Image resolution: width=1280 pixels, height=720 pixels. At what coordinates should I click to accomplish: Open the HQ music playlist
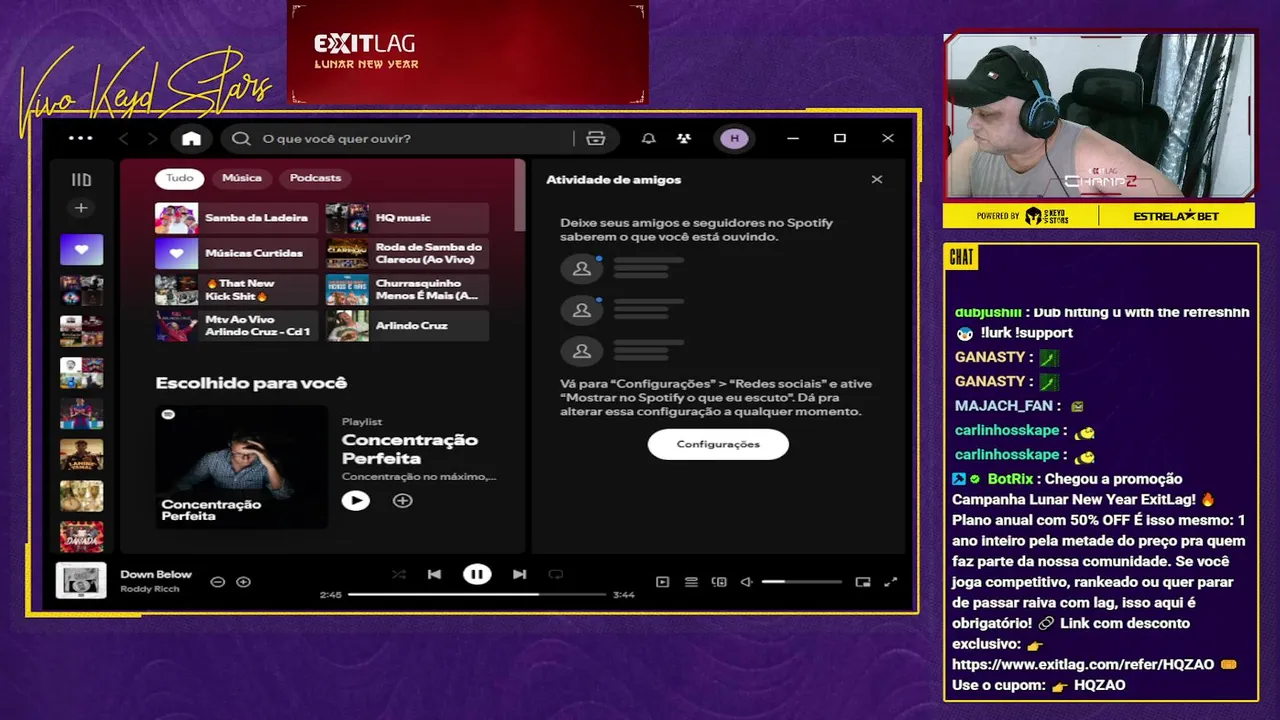click(x=407, y=218)
